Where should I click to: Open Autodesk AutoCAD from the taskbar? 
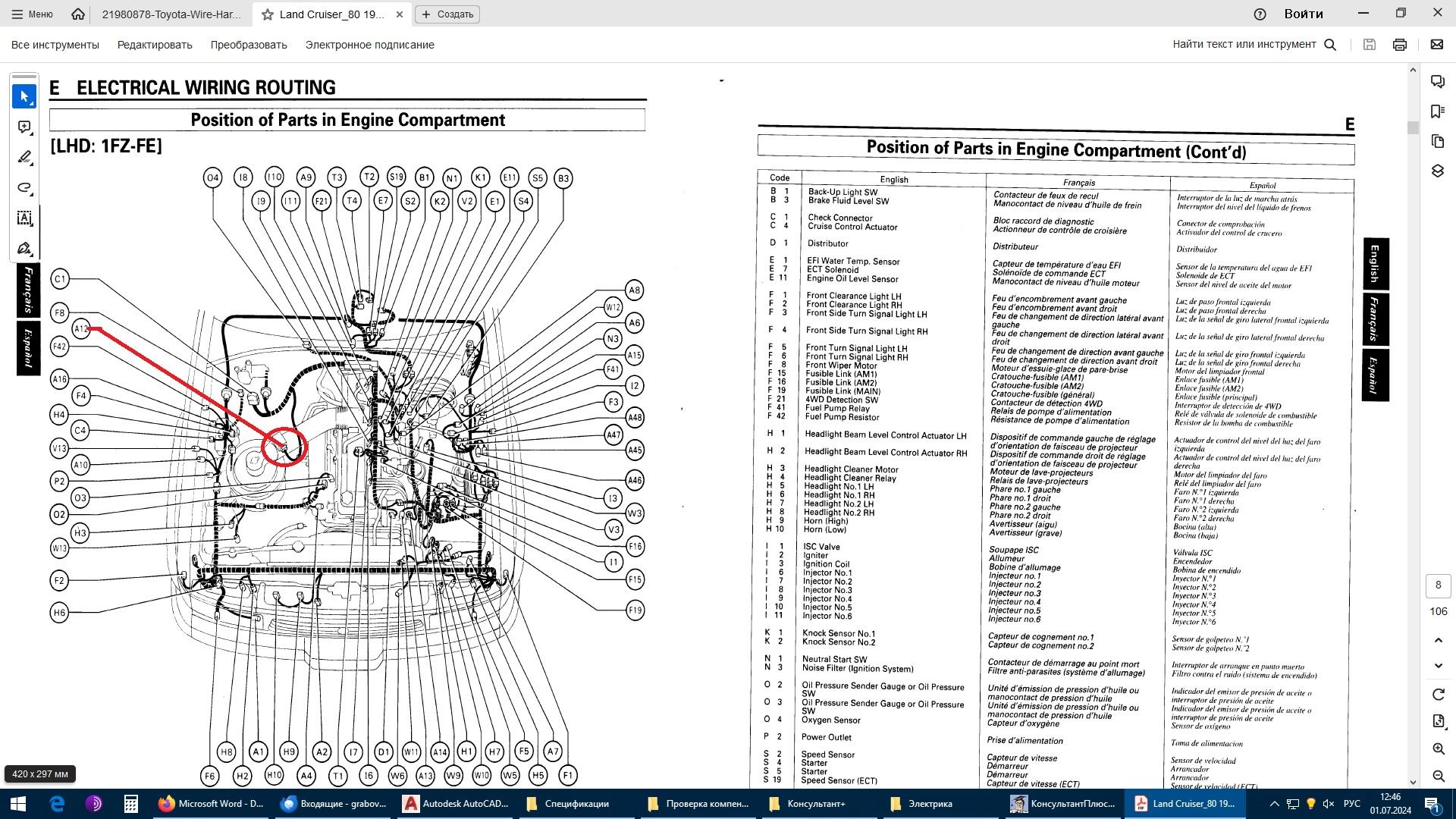(x=455, y=804)
